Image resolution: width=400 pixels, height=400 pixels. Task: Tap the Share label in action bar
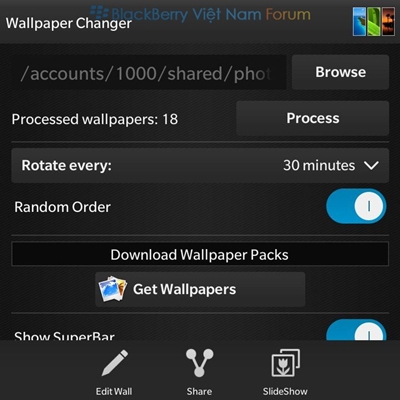point(199,391)
